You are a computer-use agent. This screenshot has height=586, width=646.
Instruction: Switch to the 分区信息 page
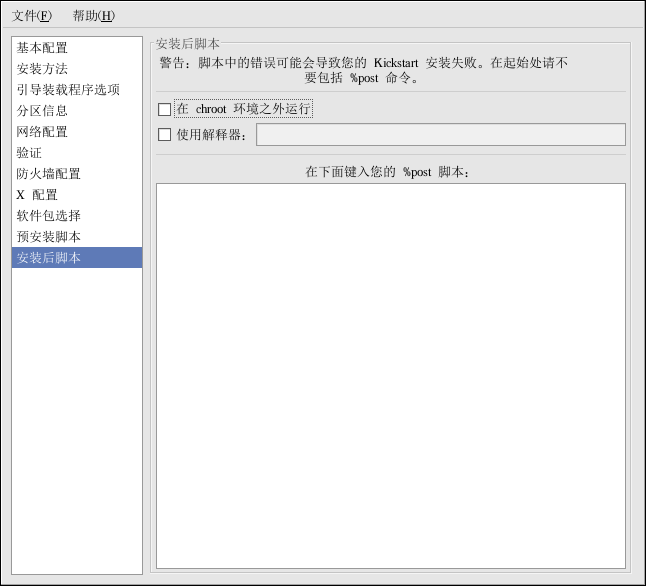point(42,111)
